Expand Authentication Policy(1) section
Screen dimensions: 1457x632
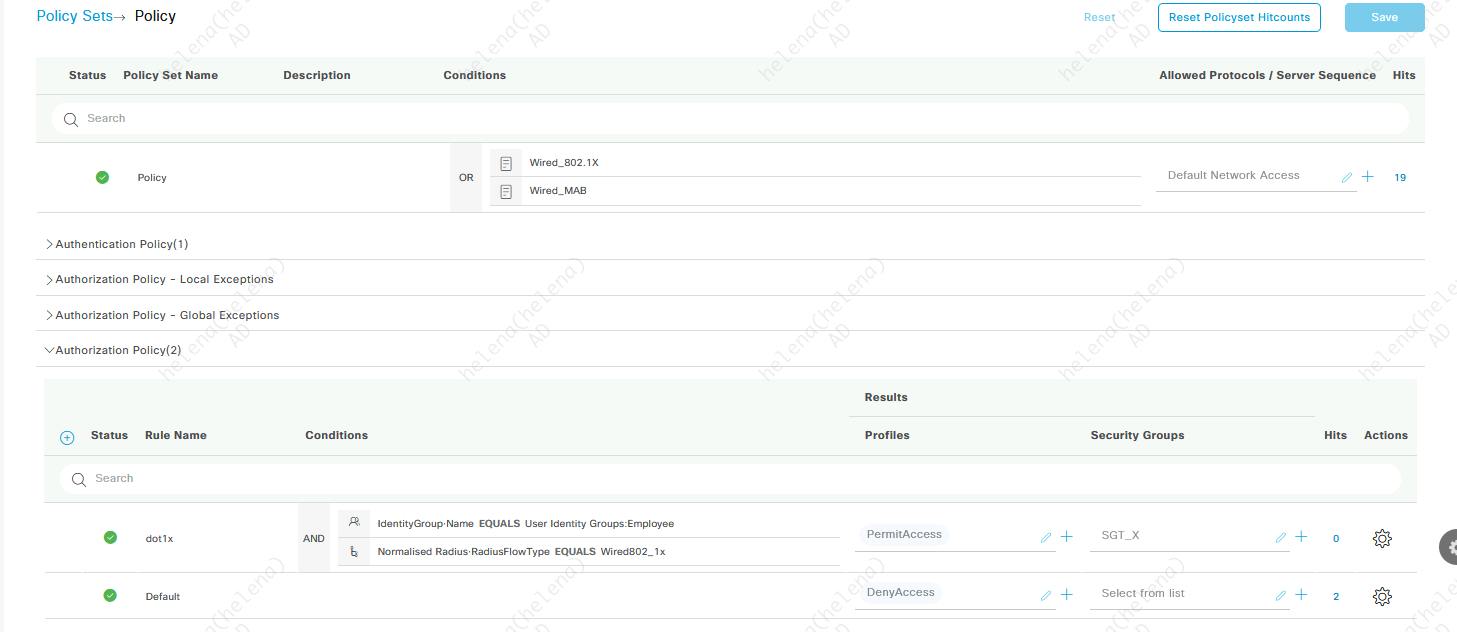tap(120, 244)
